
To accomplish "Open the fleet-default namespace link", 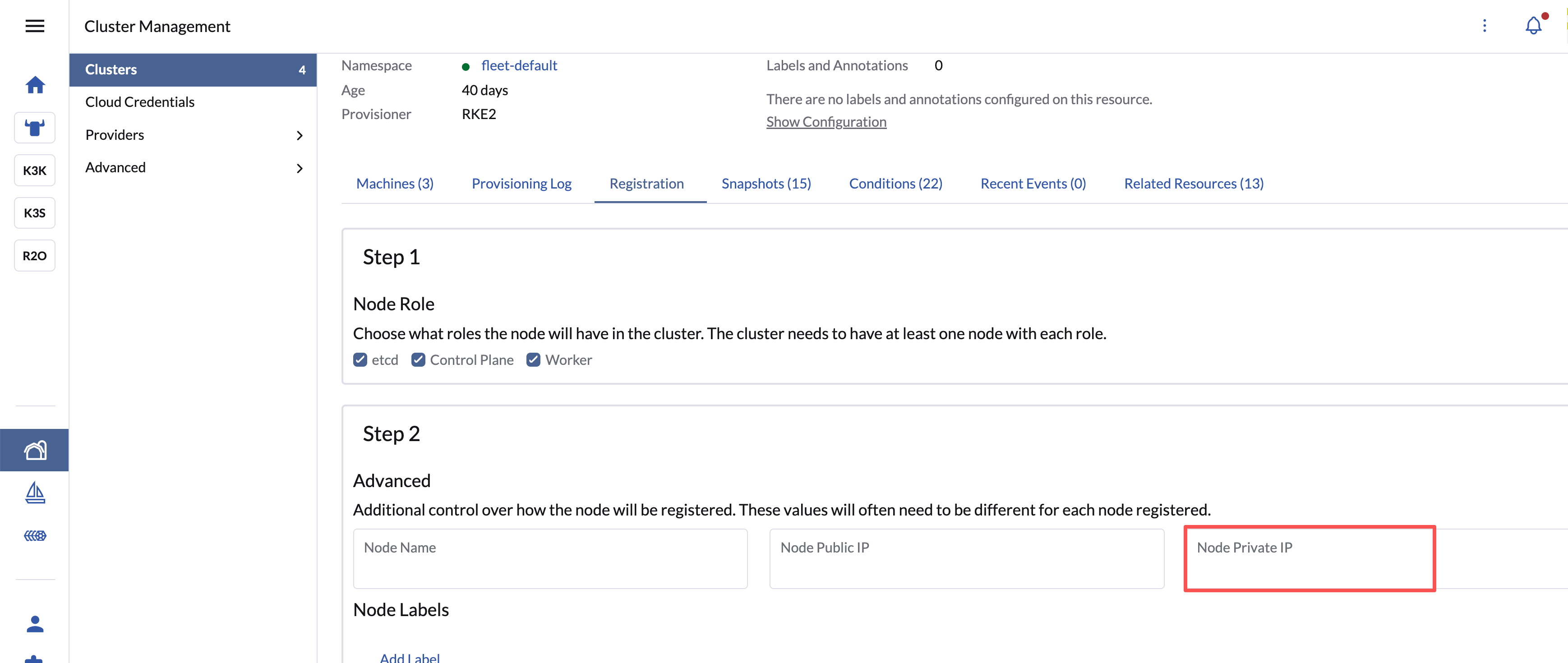I will (519, 66).
